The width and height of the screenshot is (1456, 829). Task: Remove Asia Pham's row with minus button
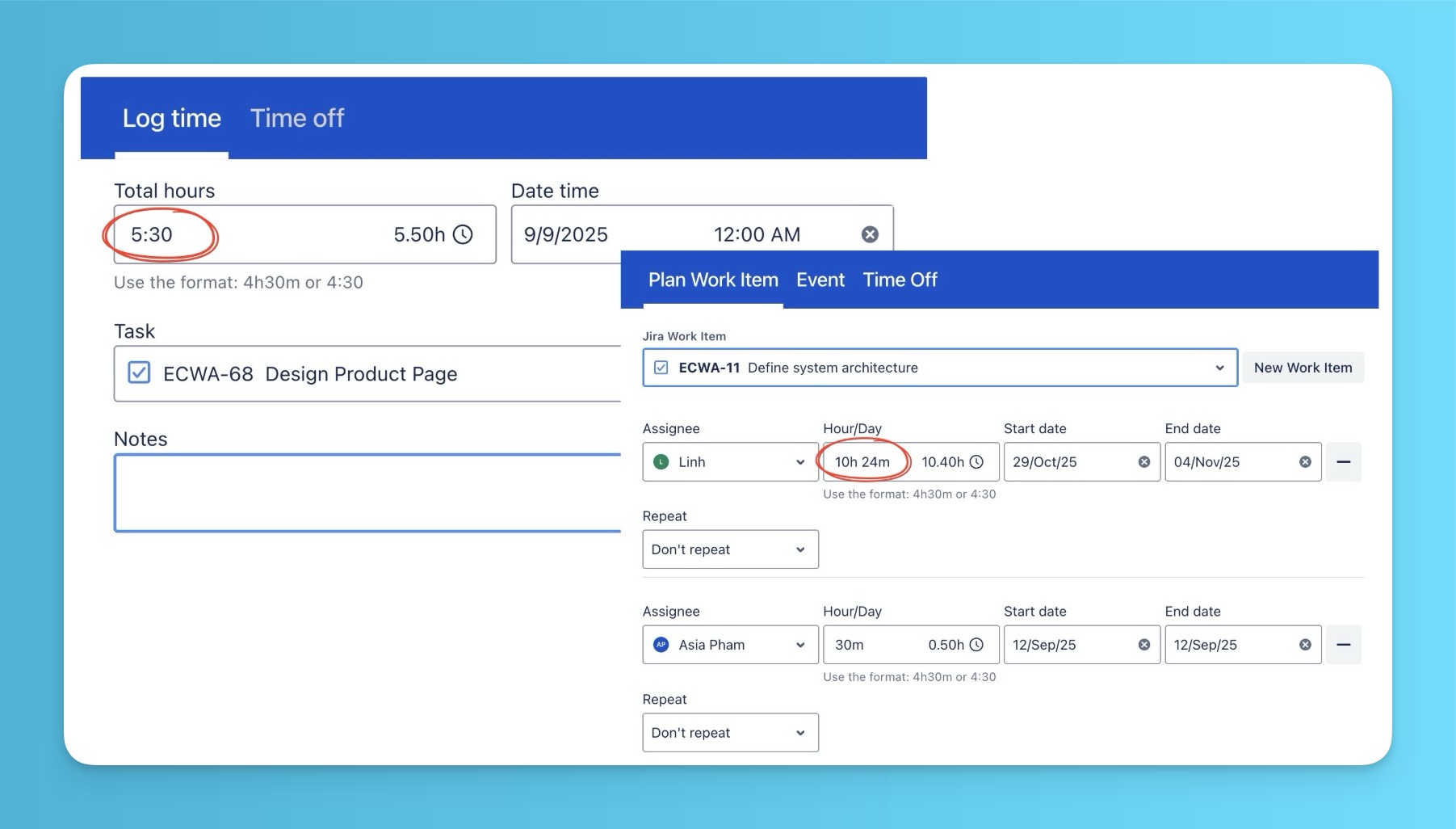pos(1344,645)
